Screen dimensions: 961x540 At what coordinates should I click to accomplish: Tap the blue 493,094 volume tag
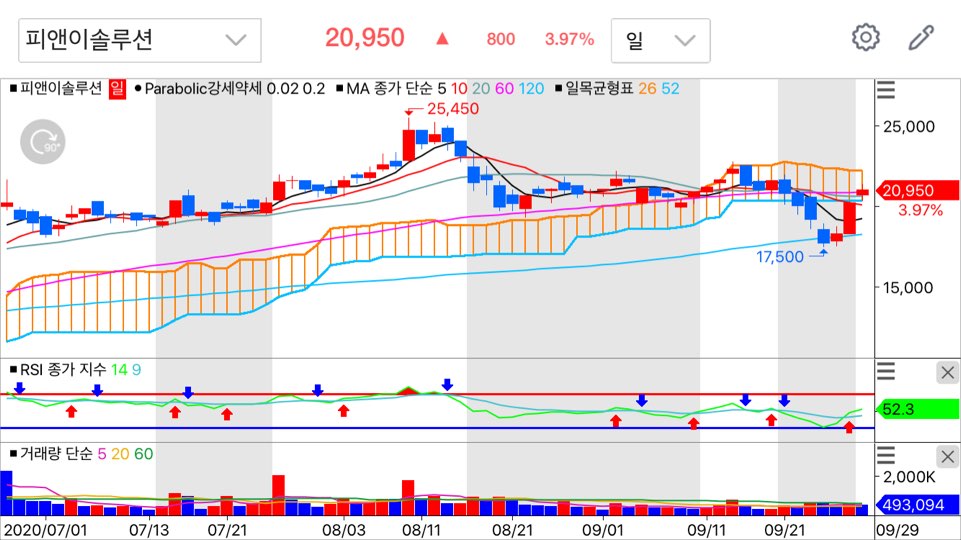tap(918, 505)
